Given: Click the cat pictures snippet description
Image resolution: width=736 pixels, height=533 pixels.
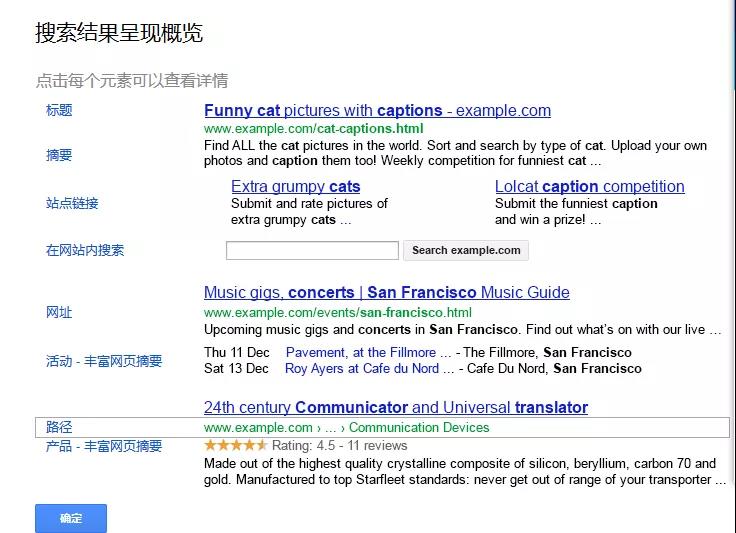Looking at the screenshot, I should [455, 153].
